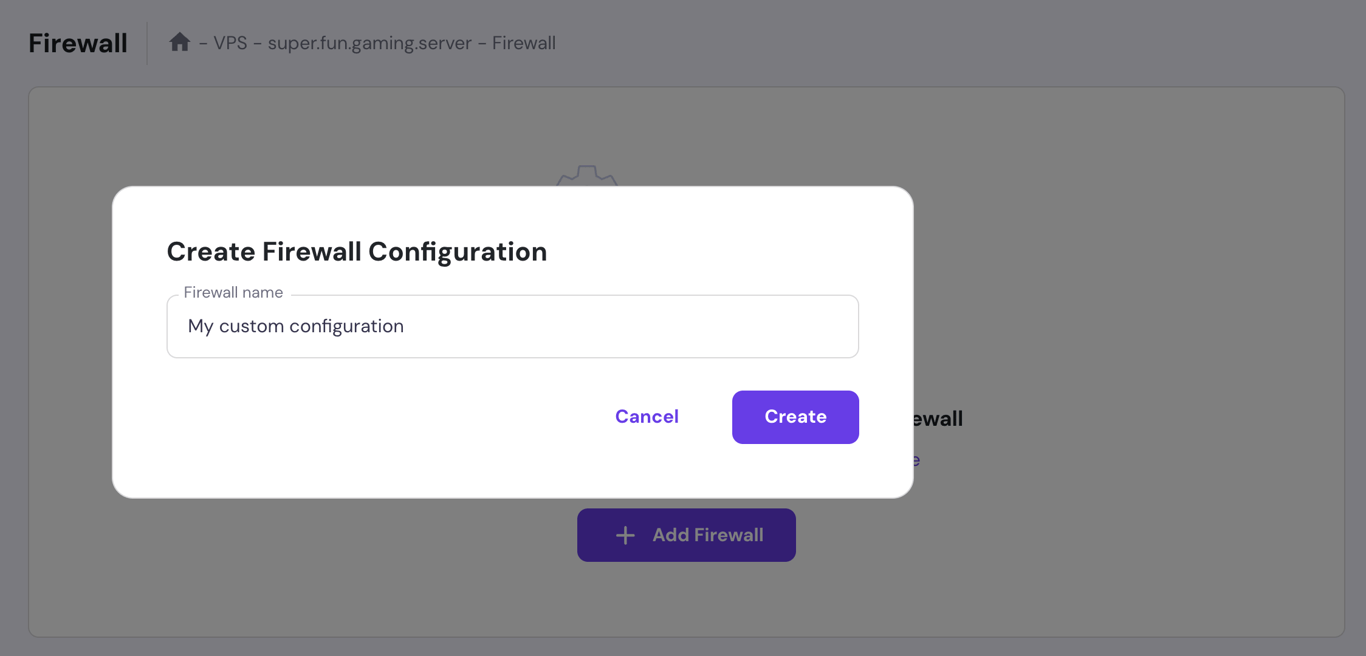Viewport: 1366px width, 656px height.
Task: Select the text My custom configuration
Action: pyautogui.click(x=296, y=326)
